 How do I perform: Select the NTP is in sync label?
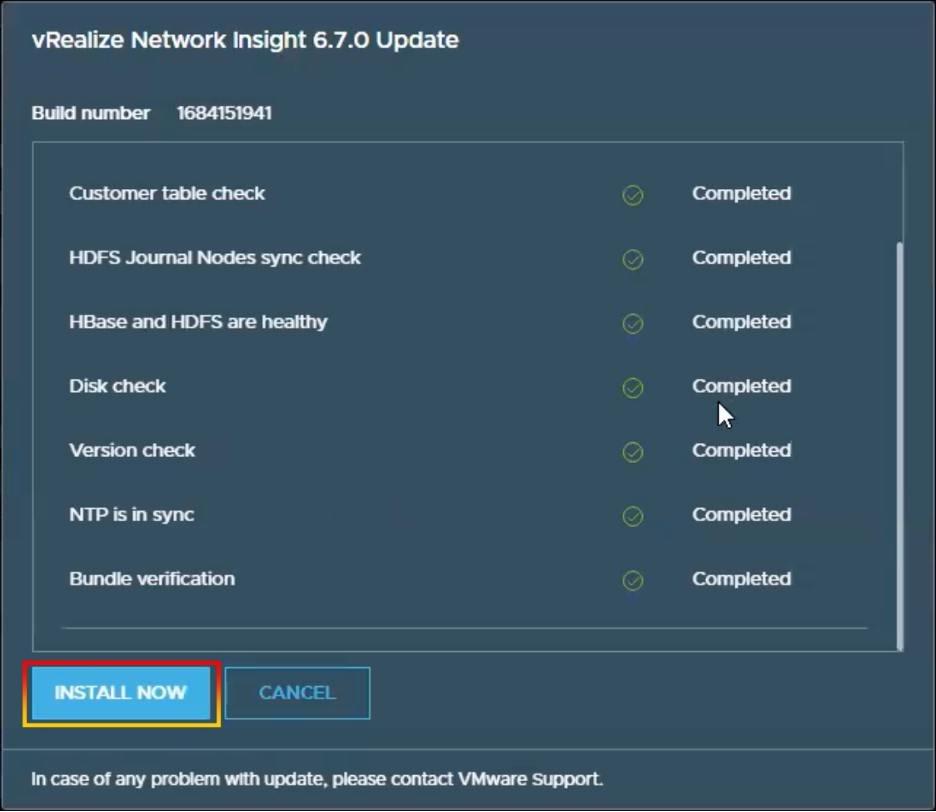click(x=132, y=515)
